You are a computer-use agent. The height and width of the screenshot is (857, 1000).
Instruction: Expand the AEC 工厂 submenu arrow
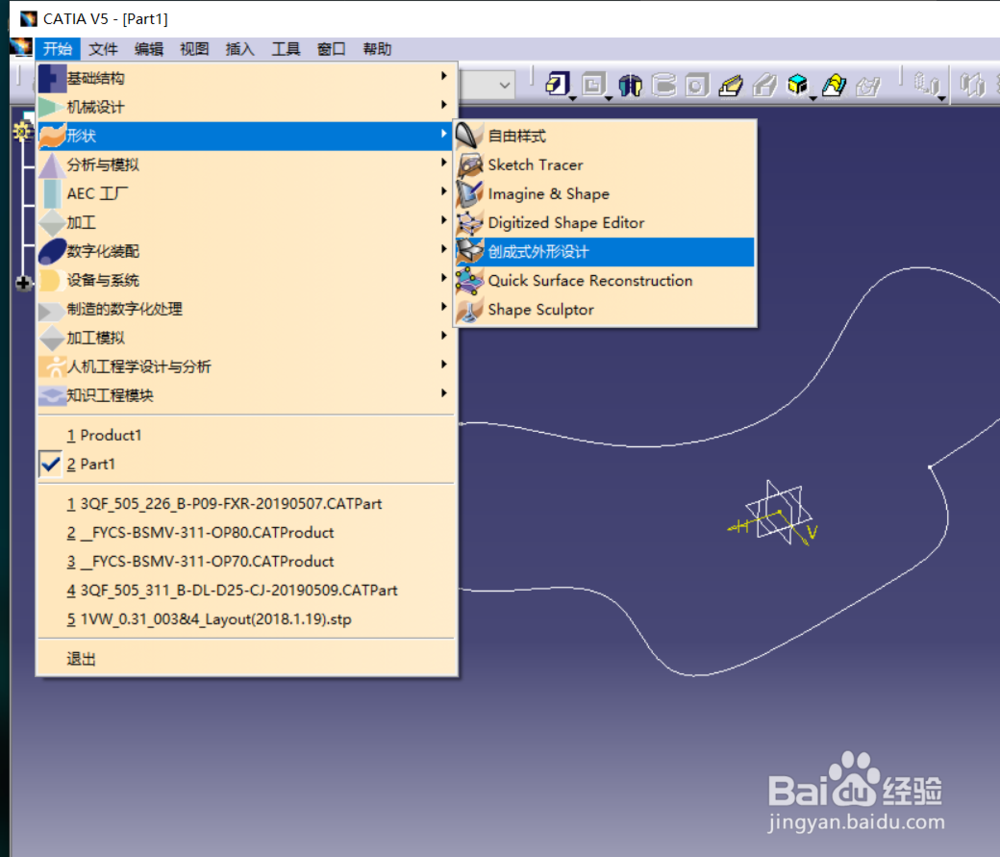tap(444, 191)
